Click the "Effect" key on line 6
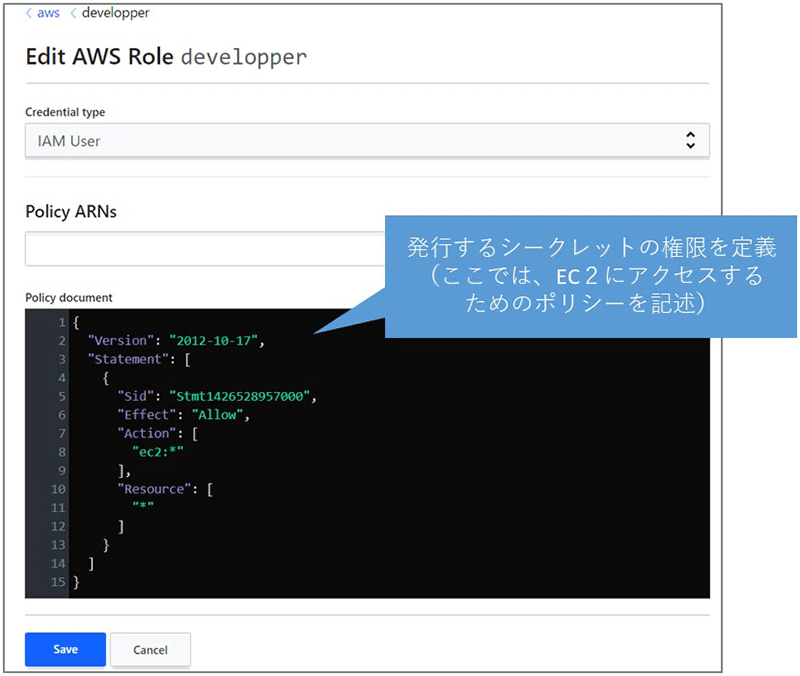The image size is (800, 676). (x=147, y=415)
